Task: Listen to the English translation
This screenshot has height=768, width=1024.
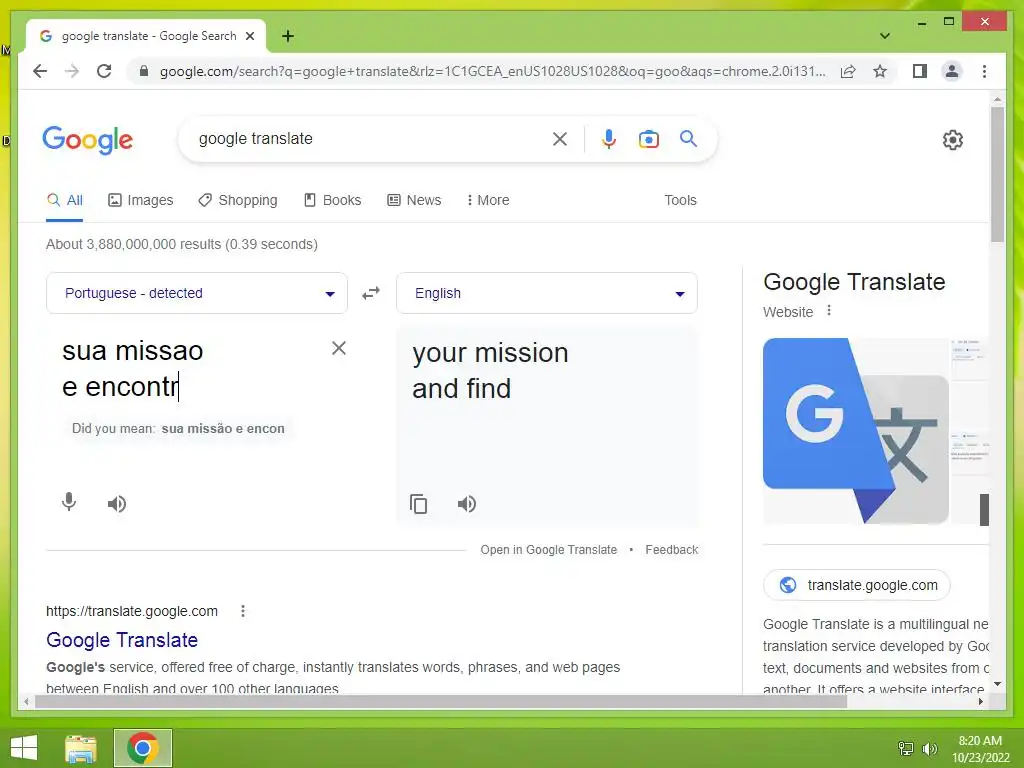Action: pos(467,504)
